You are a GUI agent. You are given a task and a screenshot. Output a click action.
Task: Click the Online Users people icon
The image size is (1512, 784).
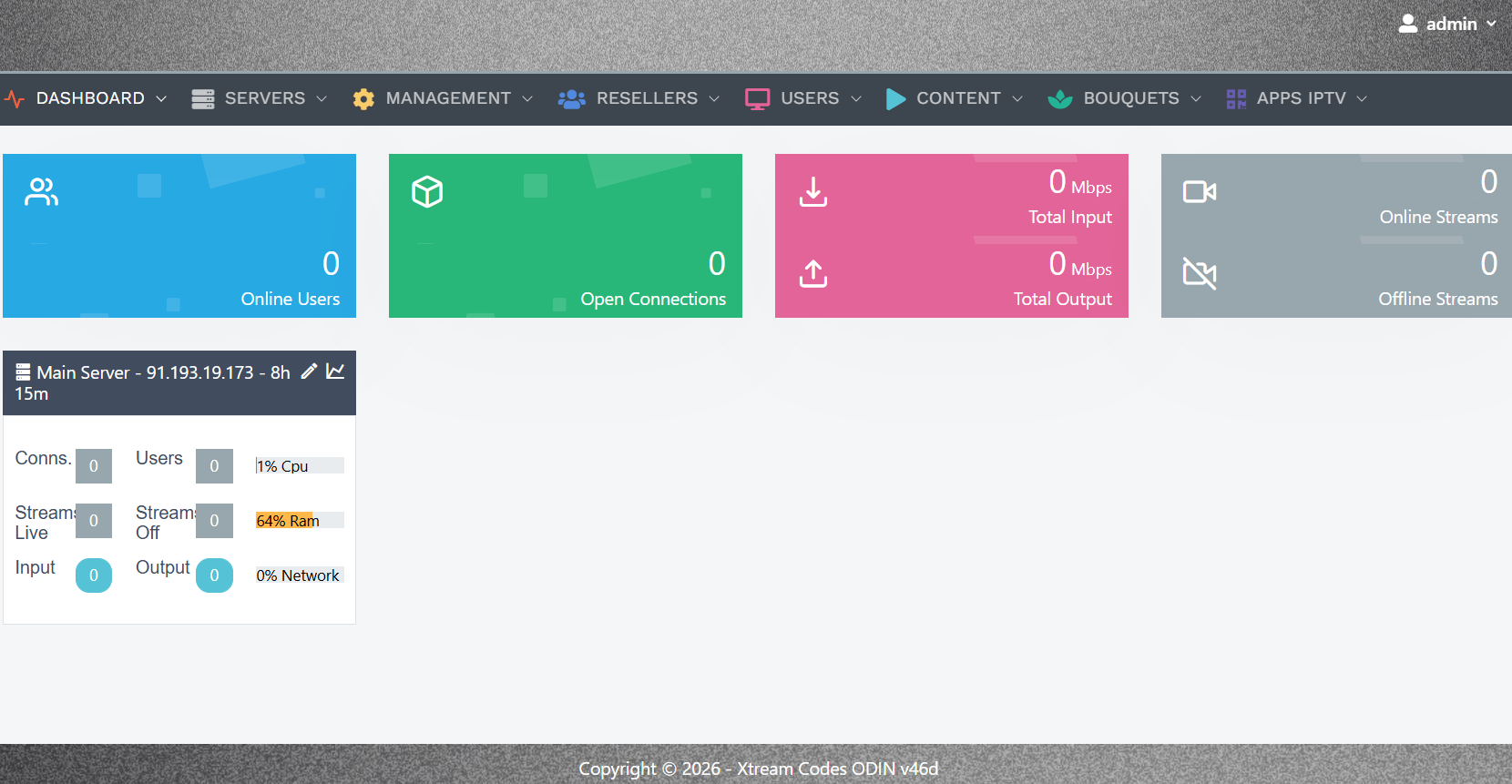42,191
